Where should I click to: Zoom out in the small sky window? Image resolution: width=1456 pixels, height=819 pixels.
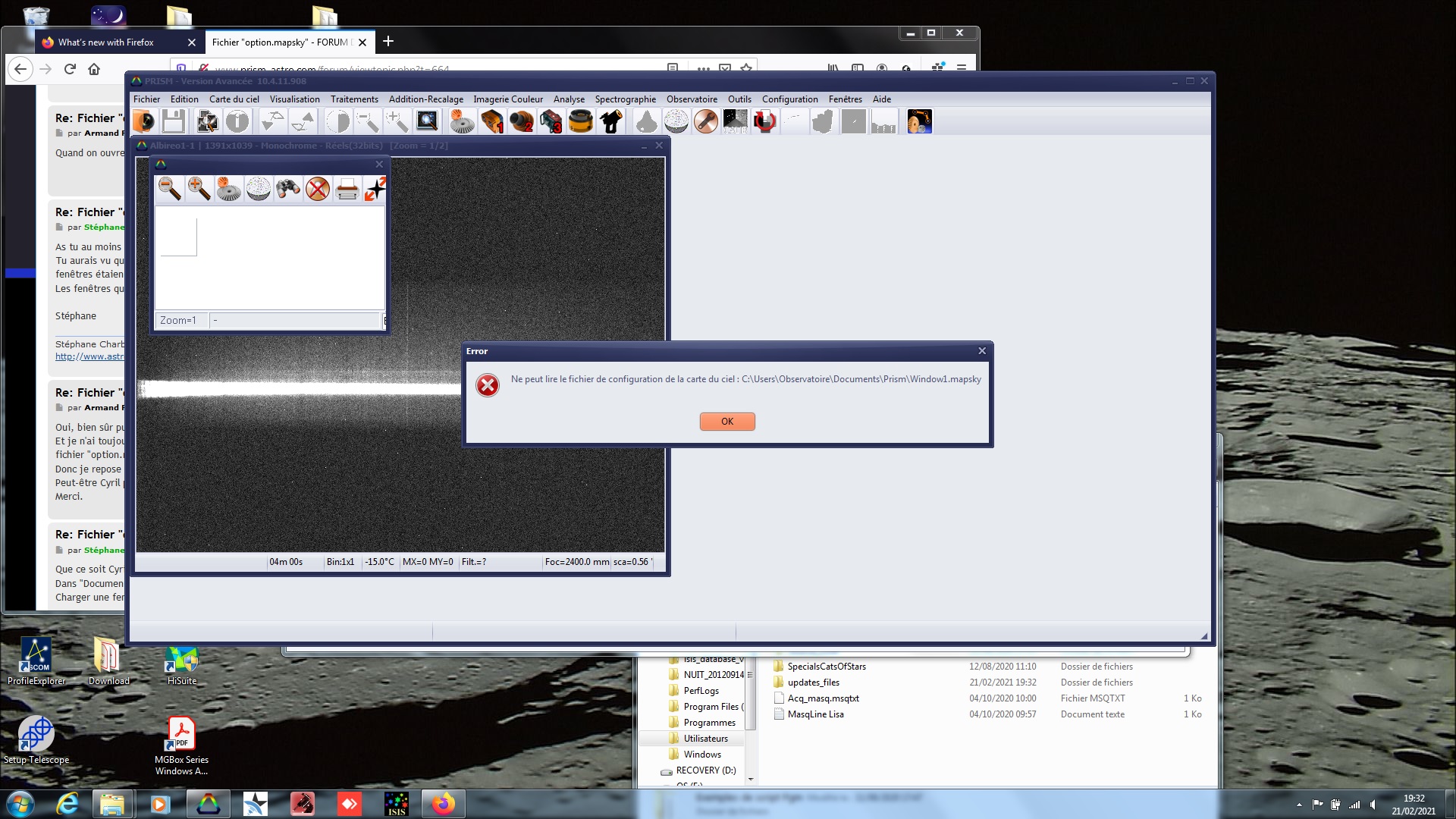pos(170,189)
